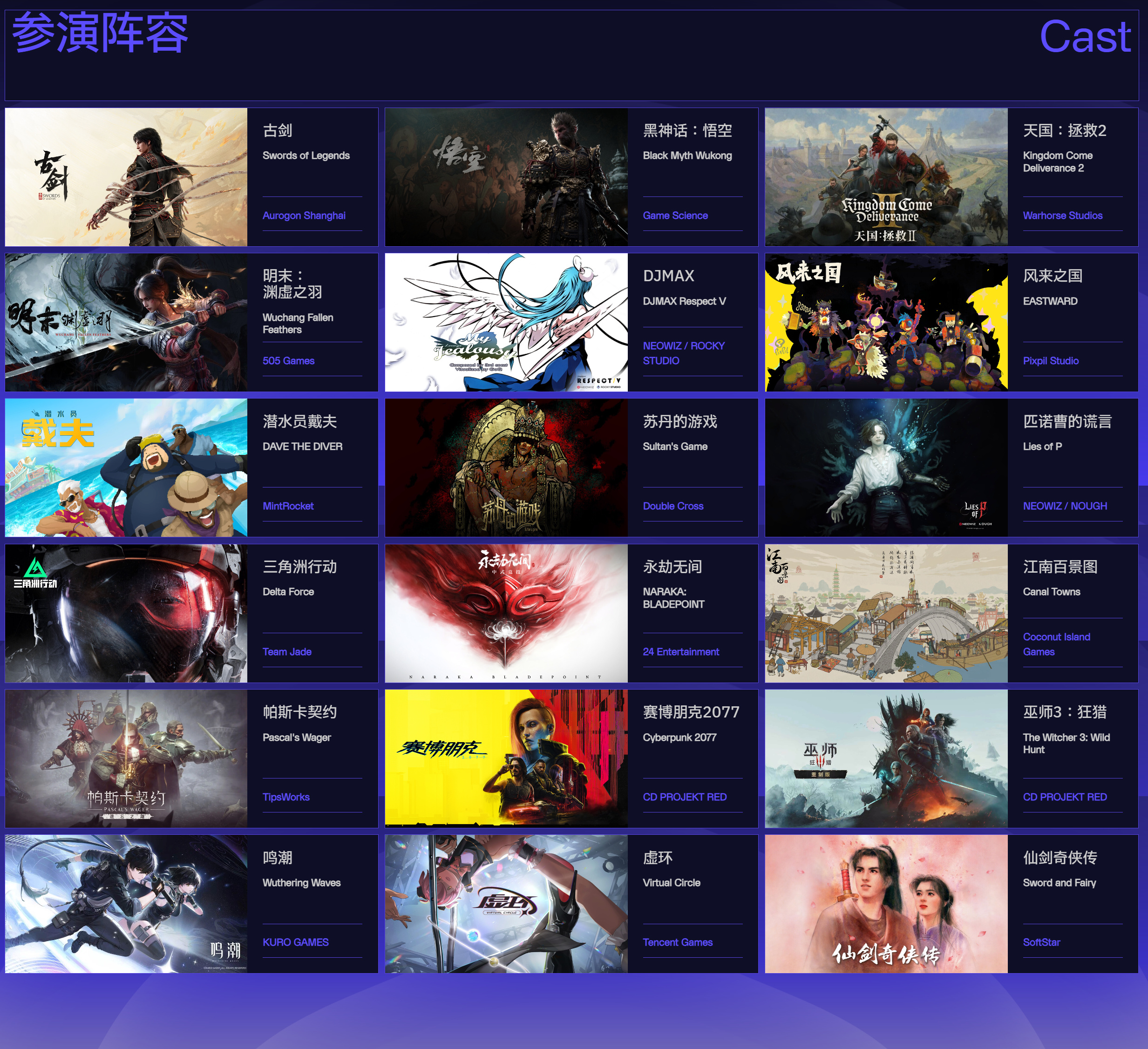Click the "EASTWARD" title text
This screenshot has width=1148, height=1049.
(1050, 300)
